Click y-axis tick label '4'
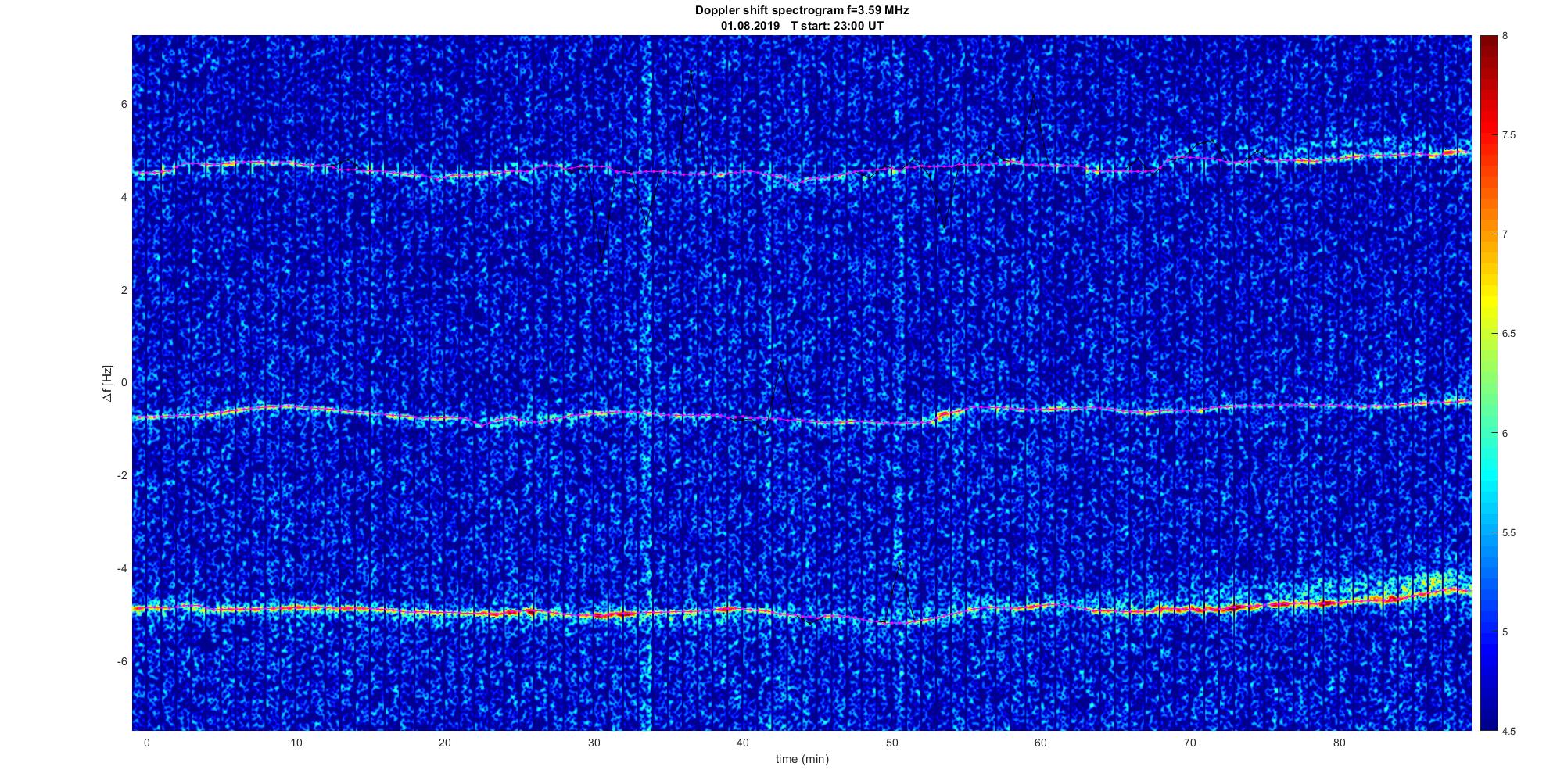The image size is (1564, 784). 124,198
